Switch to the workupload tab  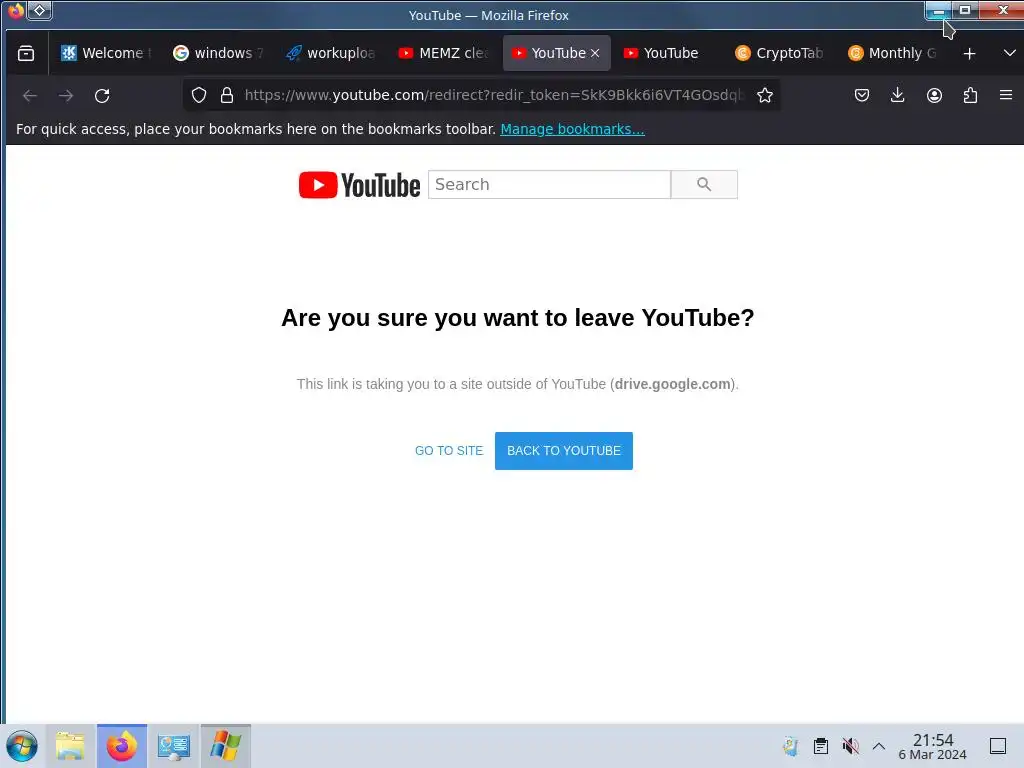pos(331,53)
